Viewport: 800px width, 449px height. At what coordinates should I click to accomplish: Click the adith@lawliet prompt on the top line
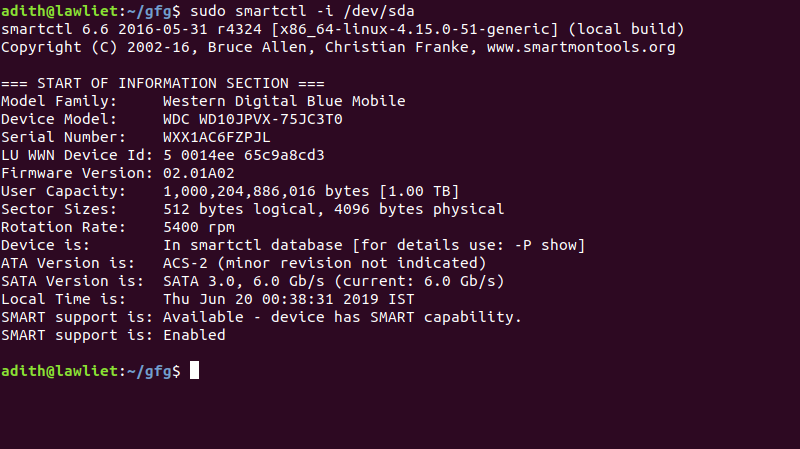(x=59, y=11)
